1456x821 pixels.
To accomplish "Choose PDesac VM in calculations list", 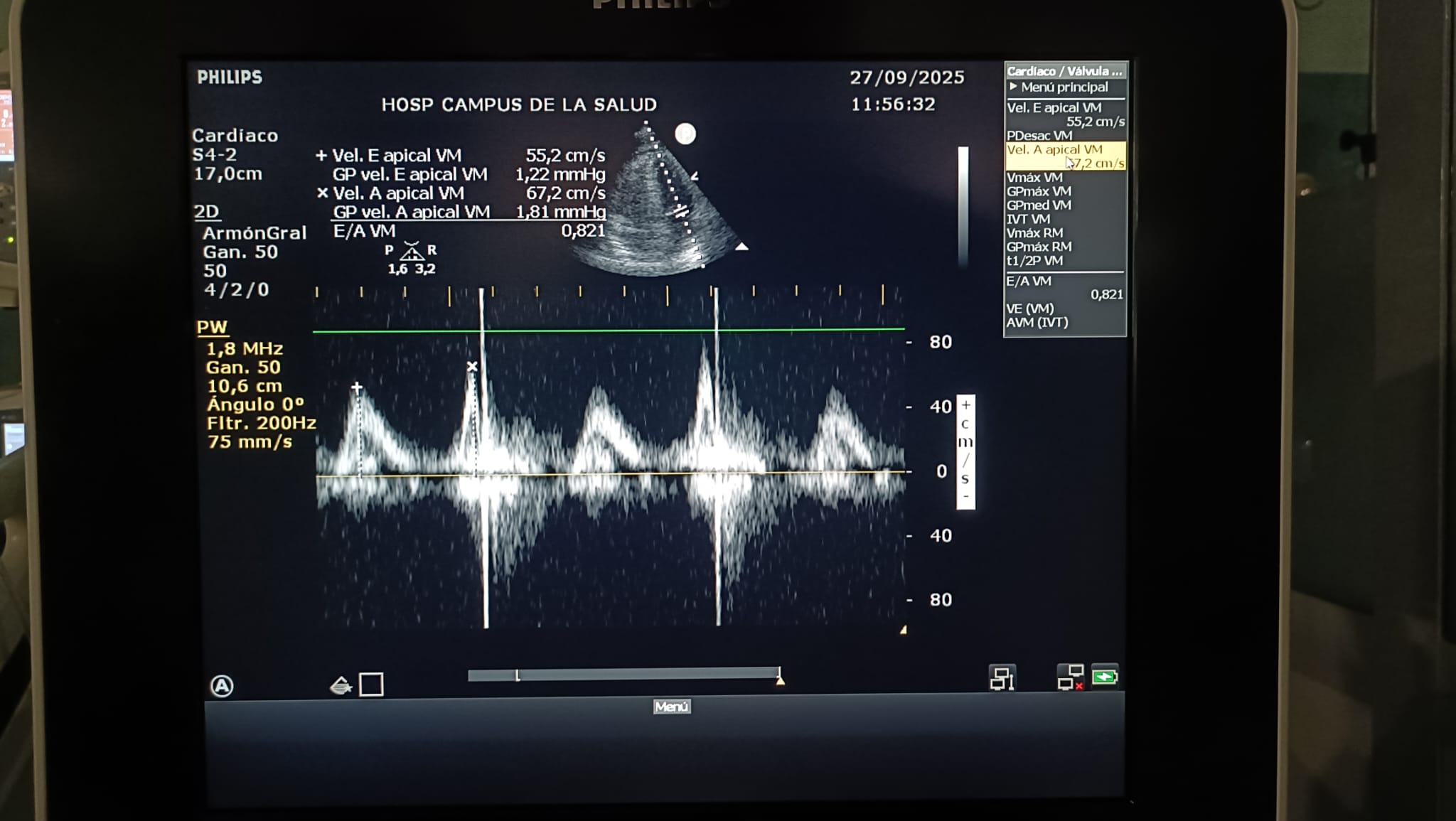I will pos(1039,135).
